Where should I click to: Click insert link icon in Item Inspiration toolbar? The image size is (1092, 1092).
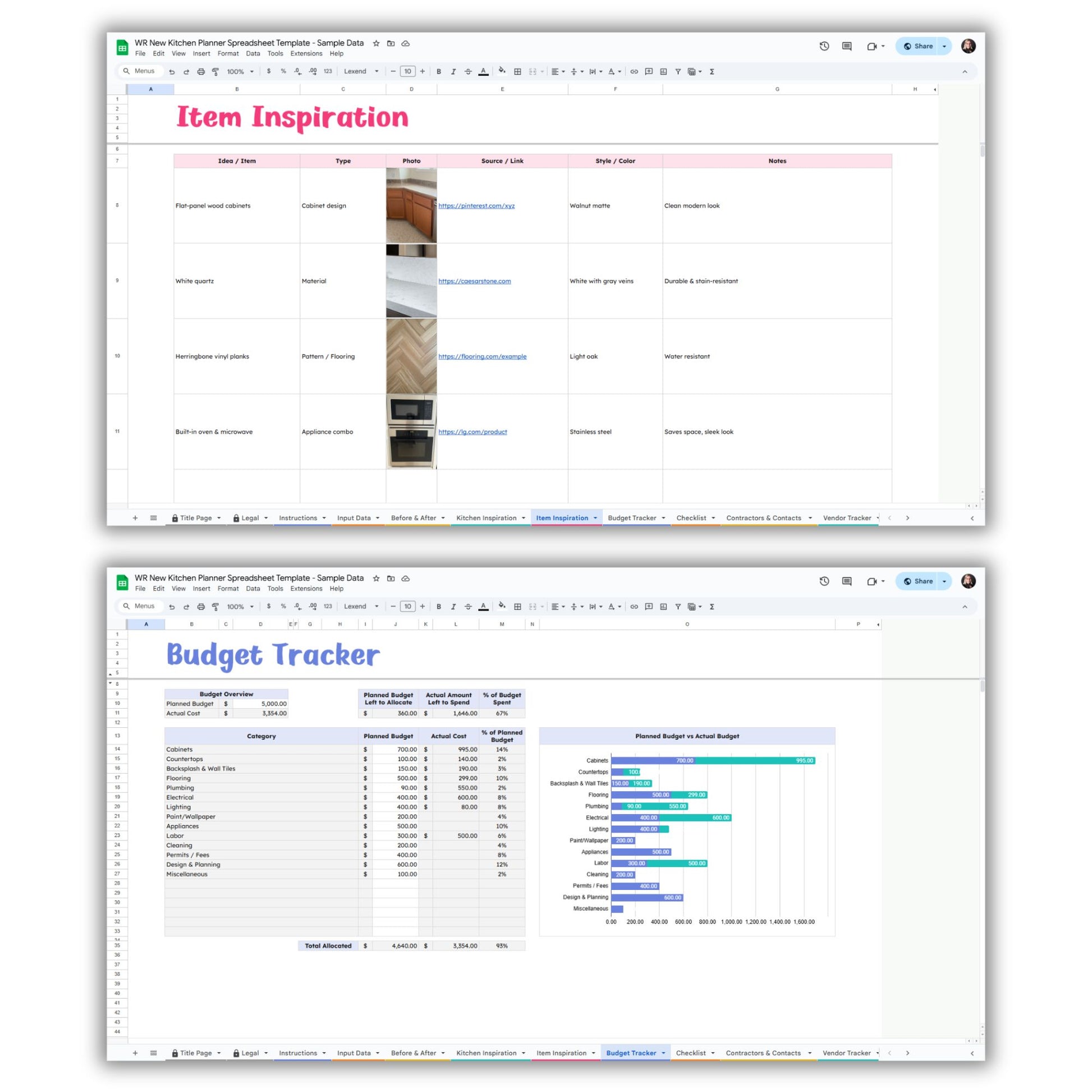[x=634, y=72]
